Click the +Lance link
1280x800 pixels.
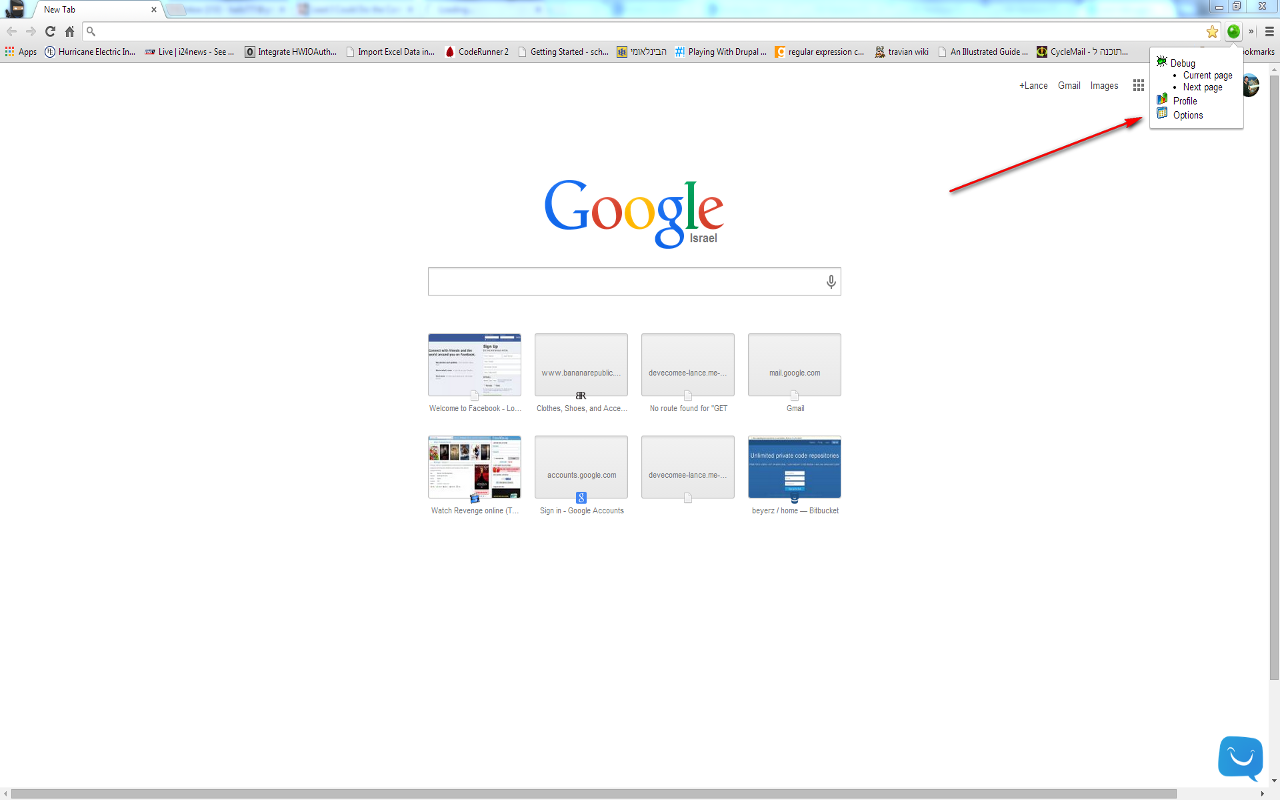click(1033, 86)
